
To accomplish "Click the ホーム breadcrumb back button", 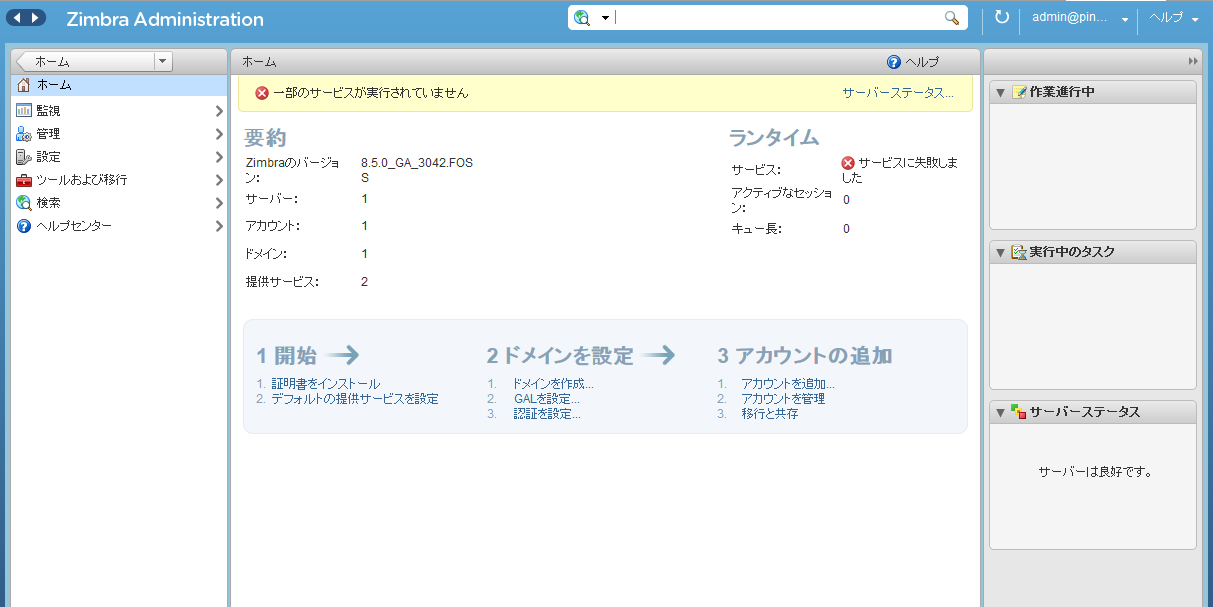I will [x=85, y=61].
